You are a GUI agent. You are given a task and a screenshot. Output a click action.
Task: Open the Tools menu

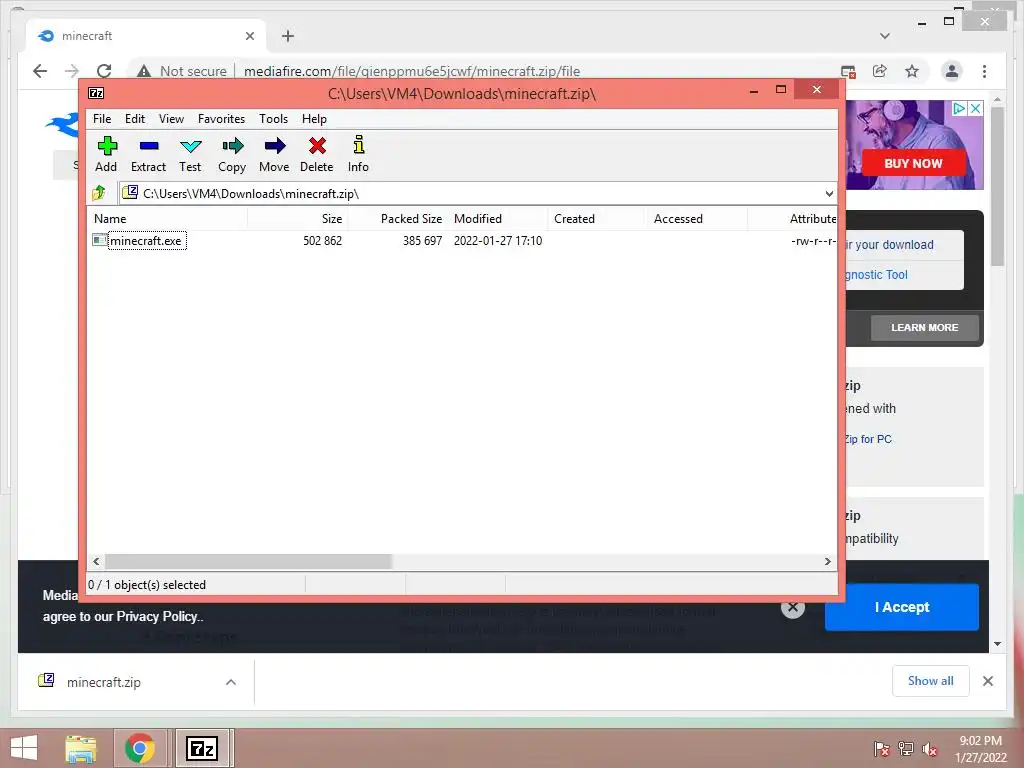(274, 119)
